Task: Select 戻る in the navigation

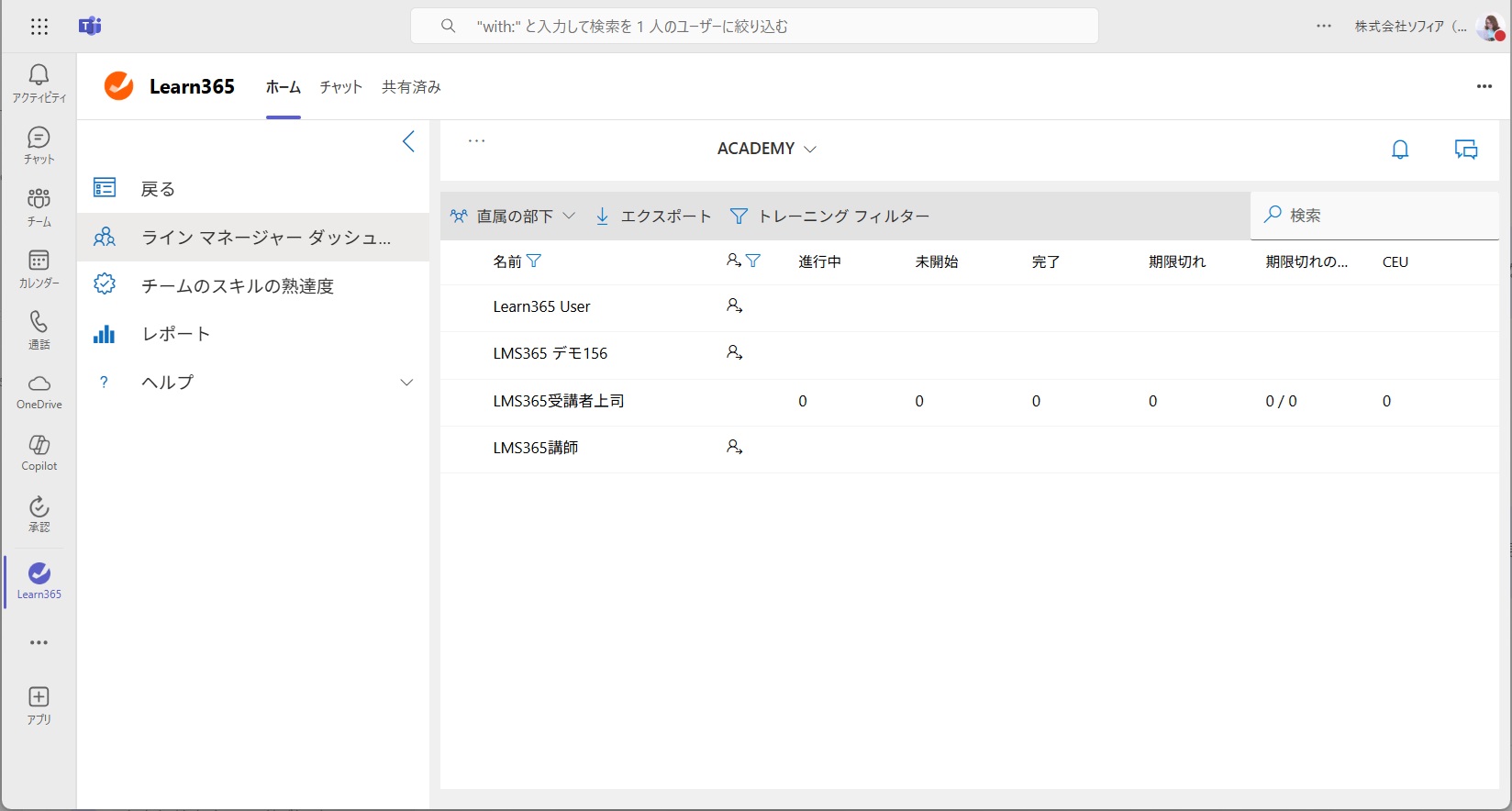Action: coord(253,189)
